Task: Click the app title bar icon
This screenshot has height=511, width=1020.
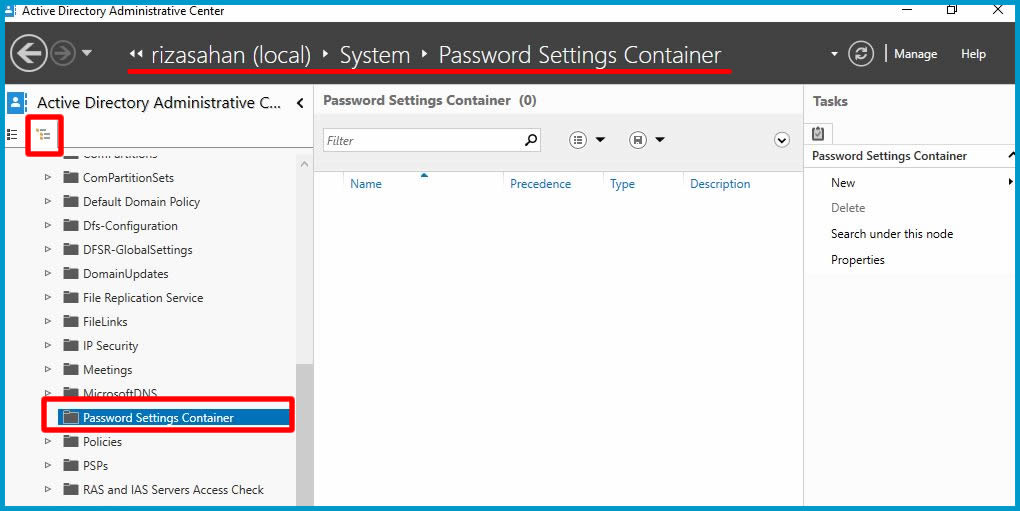Action: pos(11,10)
